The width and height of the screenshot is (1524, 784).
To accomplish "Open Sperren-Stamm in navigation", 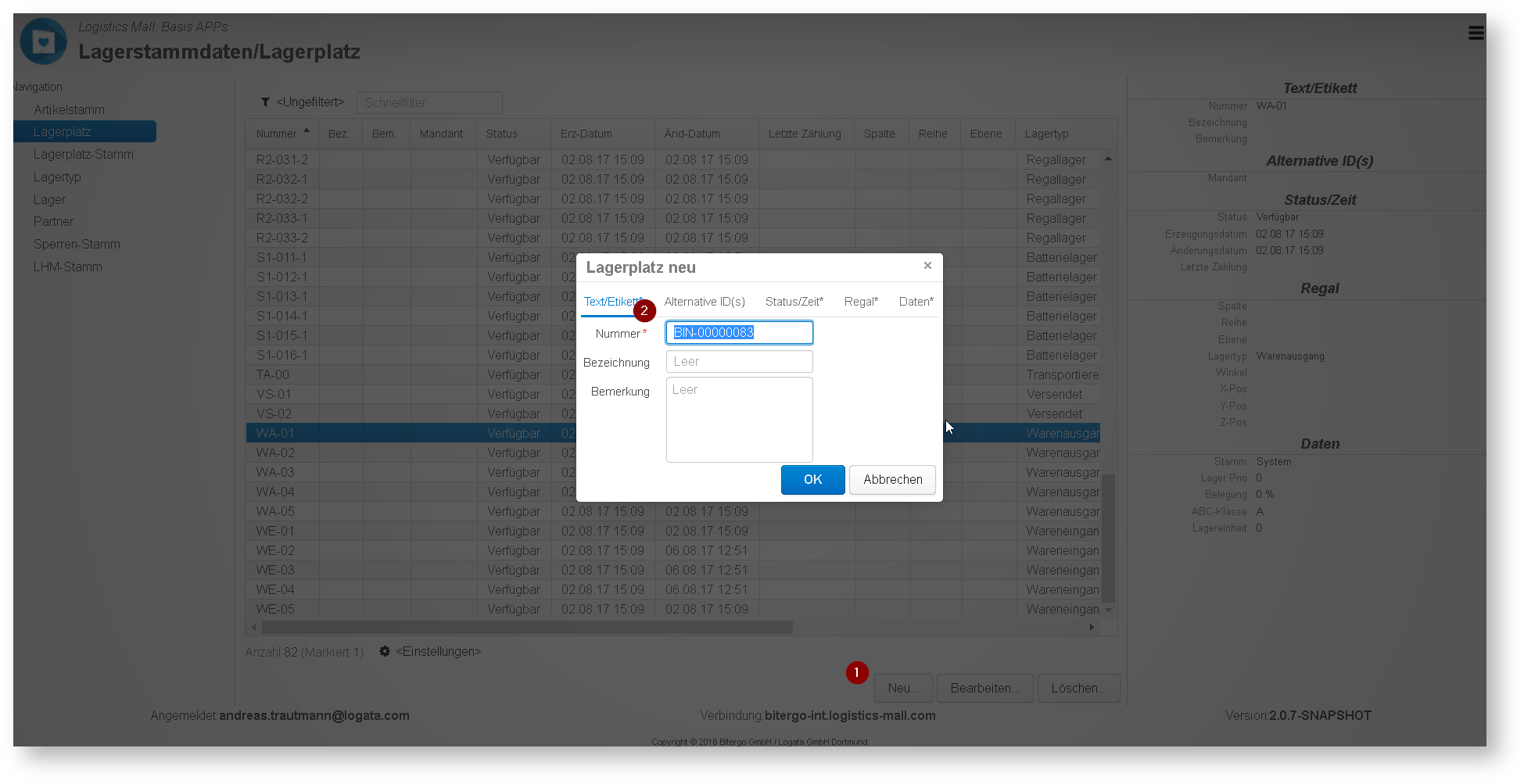I will (x=77, y=245).
